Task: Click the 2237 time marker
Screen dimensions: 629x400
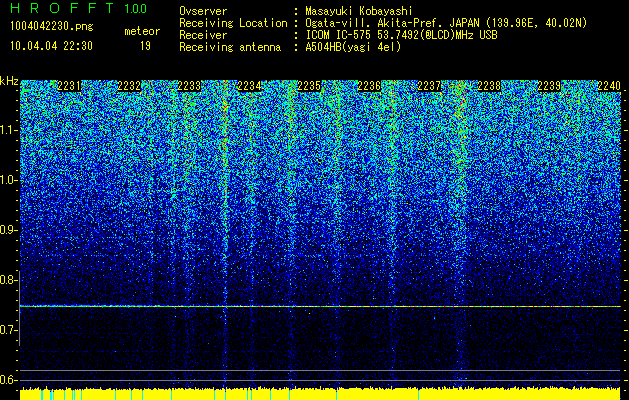Action: [x=429, y=86]
